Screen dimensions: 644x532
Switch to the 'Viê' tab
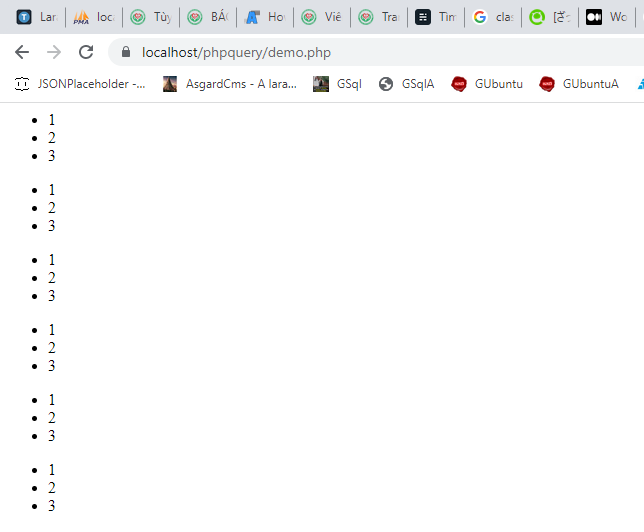coord(322,17)
